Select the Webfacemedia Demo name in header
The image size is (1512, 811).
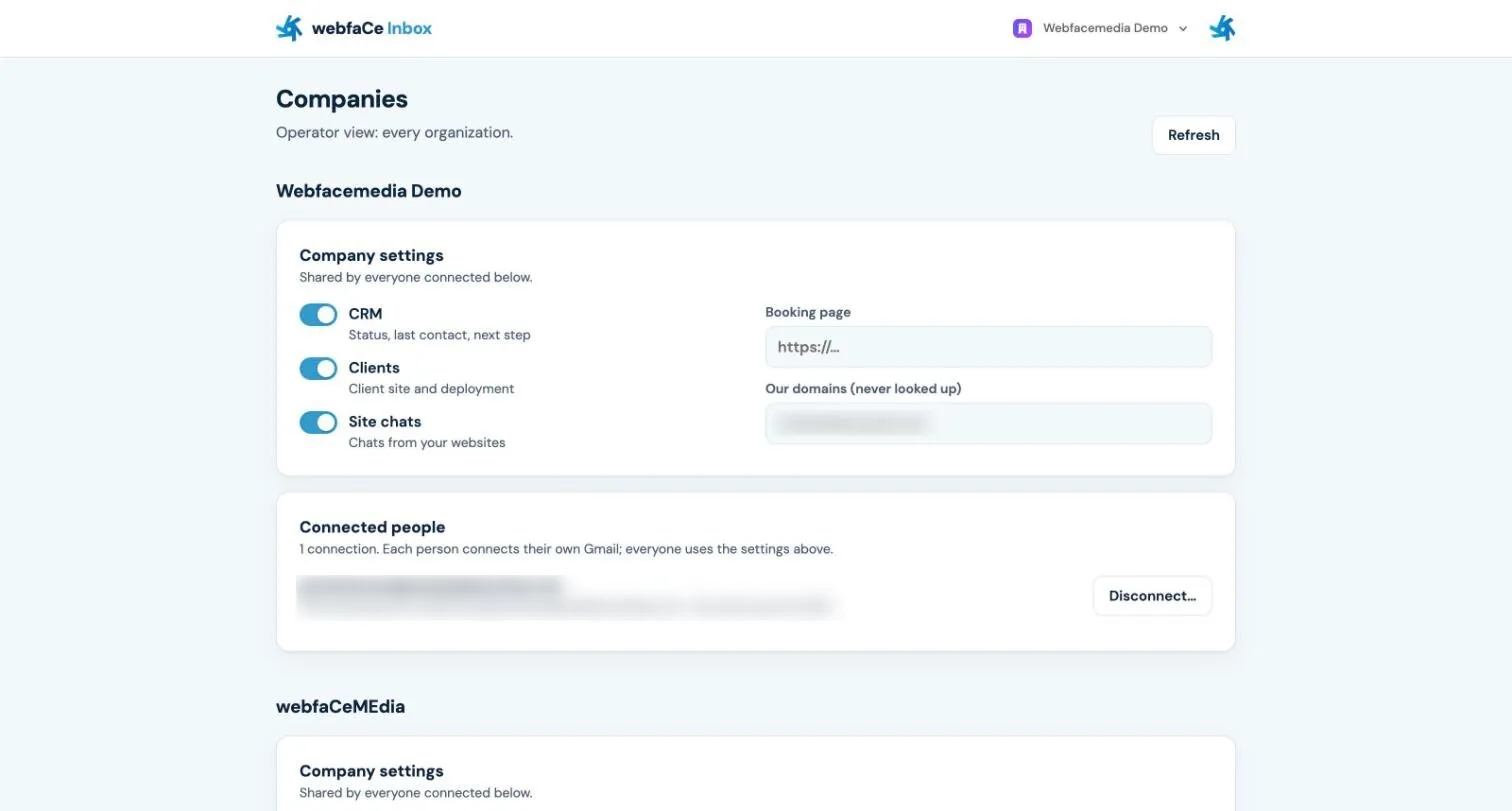click(x=1105, y=28)
